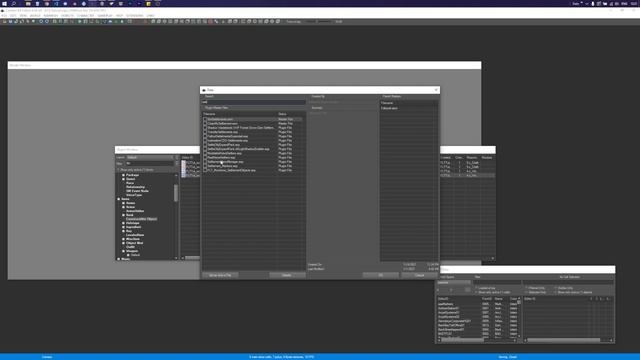Image resolution: width=640 pixels, height=360 pixels.
Task: Toggle Show only active cells in Cell View
Action: point(476,292)
